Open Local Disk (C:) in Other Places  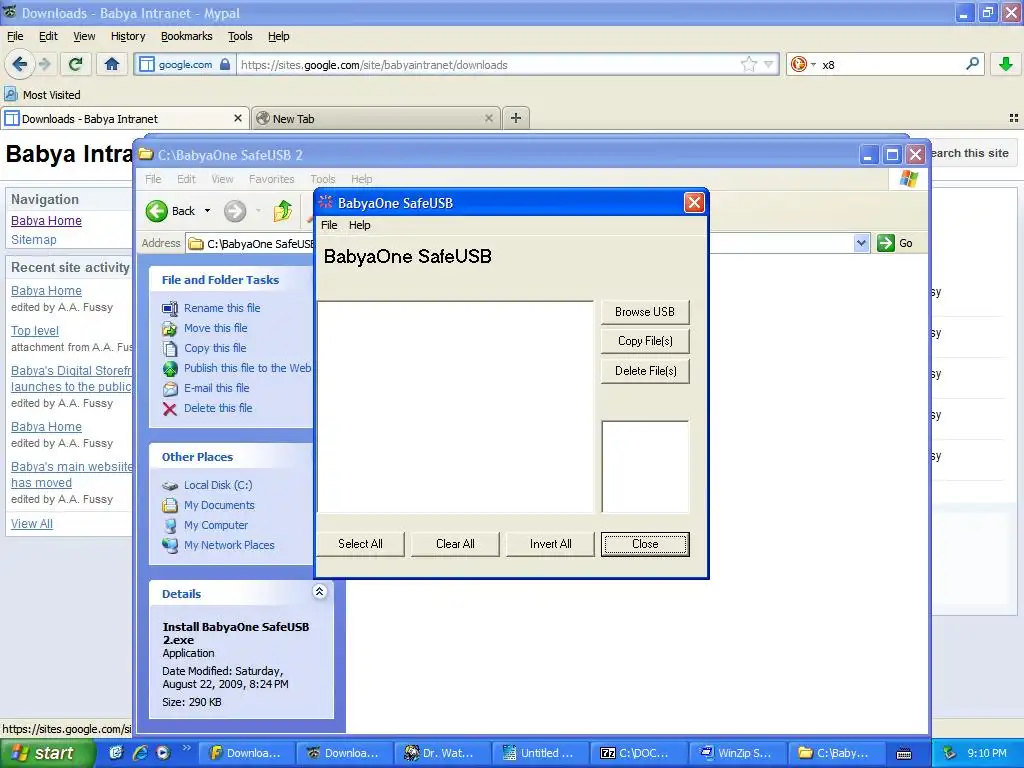click(x=217, y=485)
